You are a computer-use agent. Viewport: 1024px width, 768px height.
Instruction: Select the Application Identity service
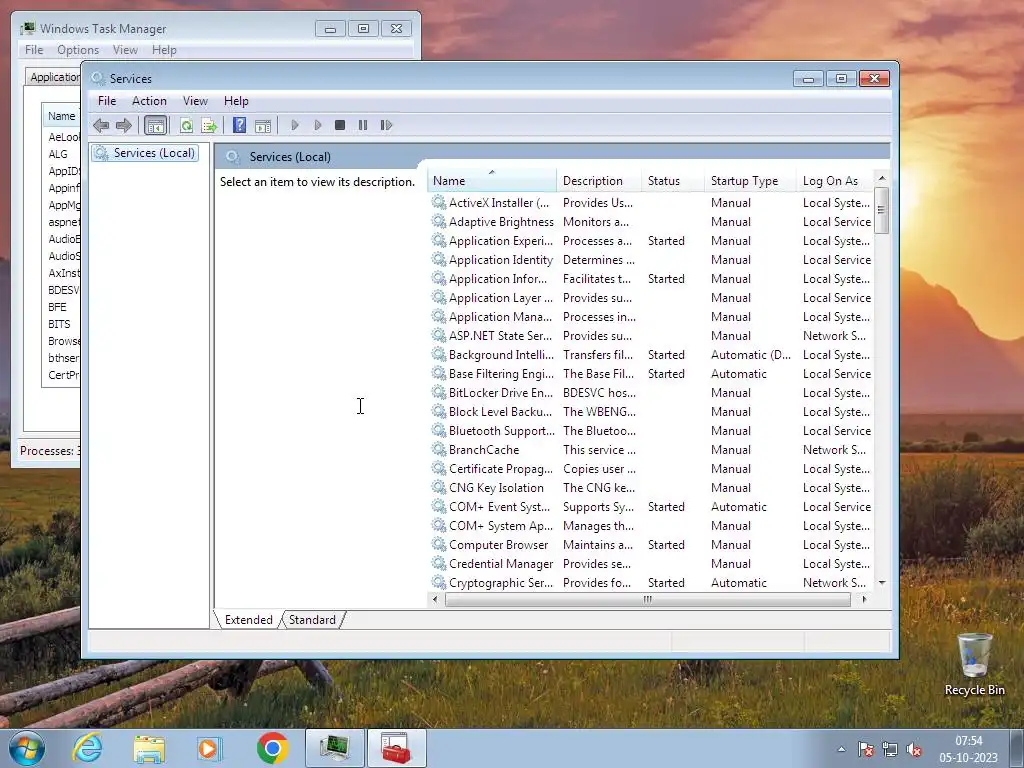651,259
